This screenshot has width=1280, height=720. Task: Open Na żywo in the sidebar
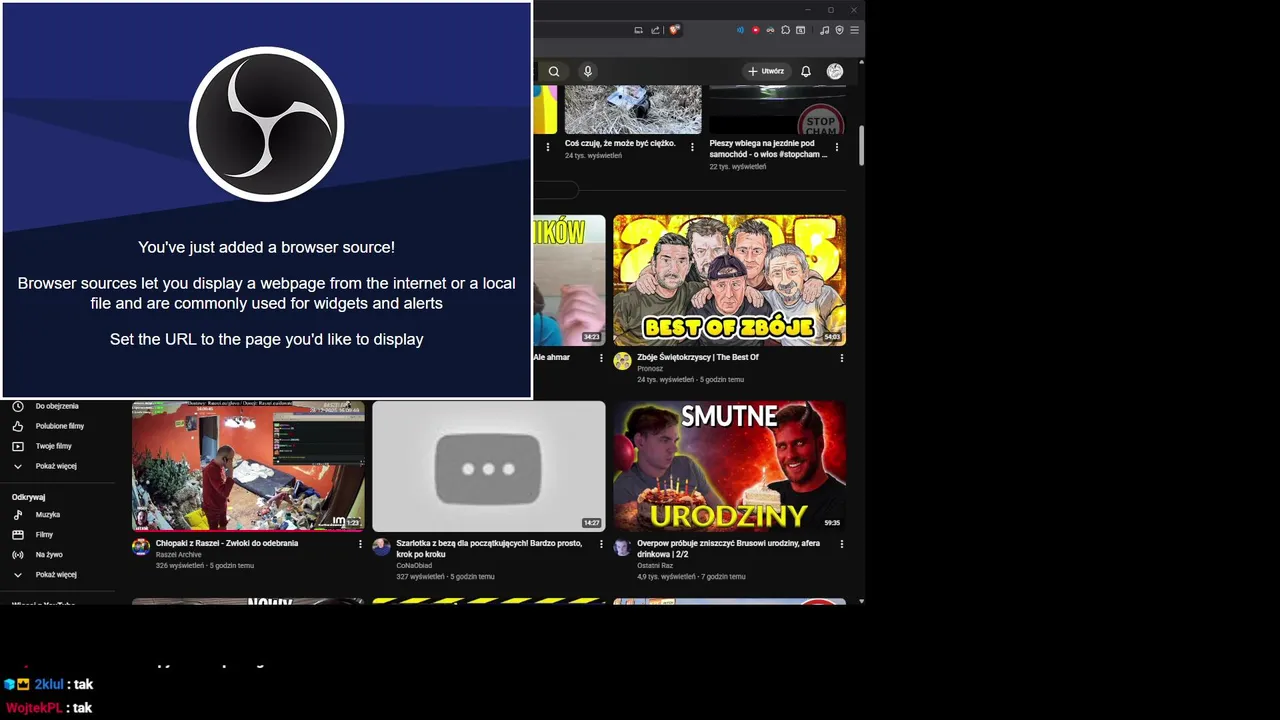49,555
